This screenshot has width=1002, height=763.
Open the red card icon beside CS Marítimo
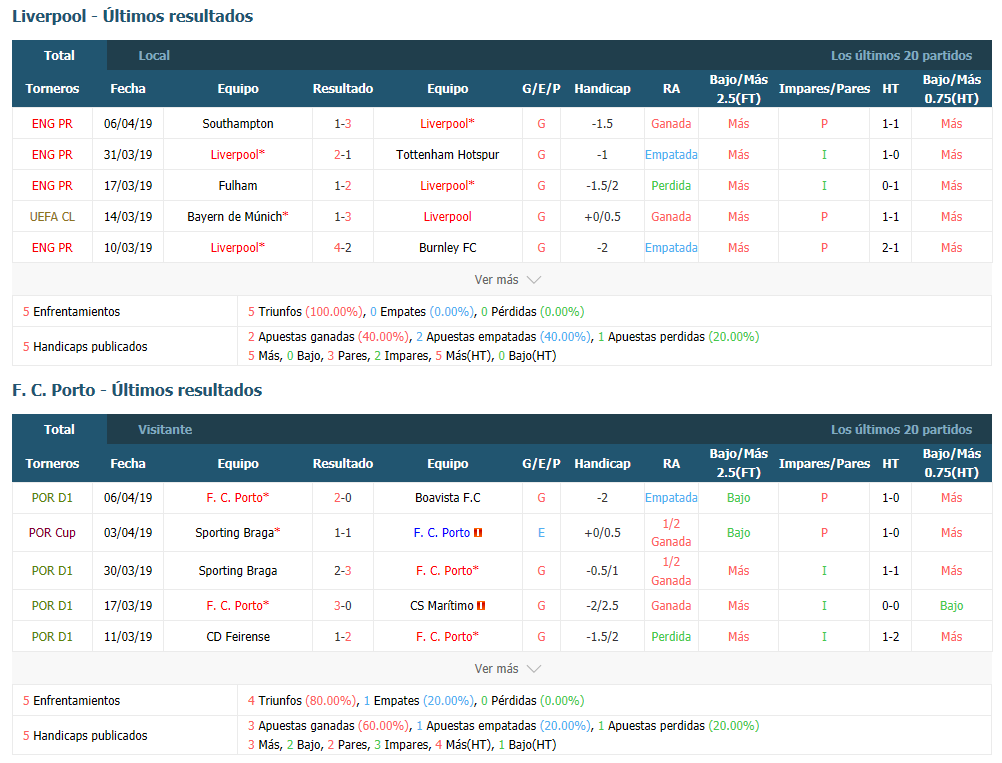point(481,606)
